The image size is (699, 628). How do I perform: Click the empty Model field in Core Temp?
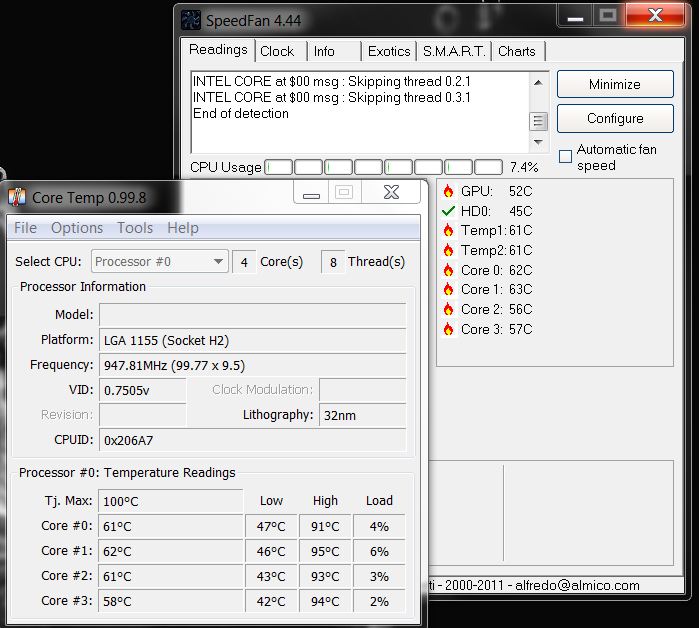tap(252, 315)
